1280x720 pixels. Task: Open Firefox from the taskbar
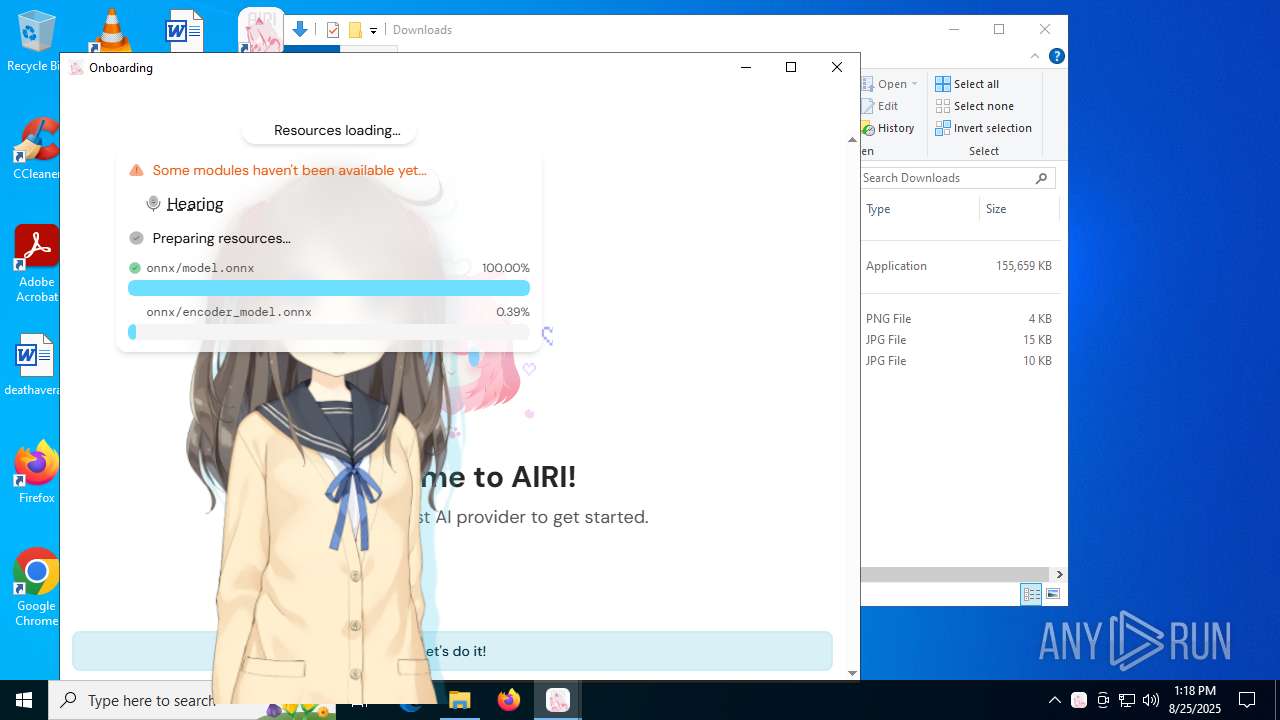(x=509, y=700)
